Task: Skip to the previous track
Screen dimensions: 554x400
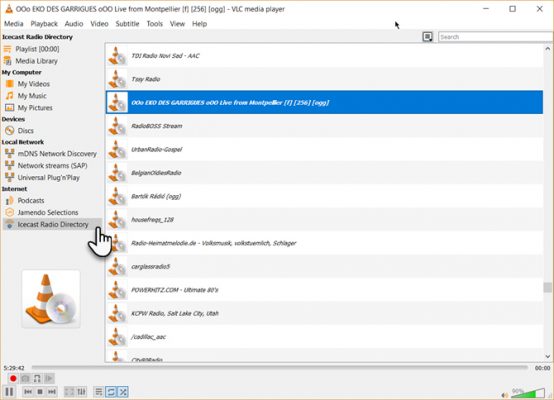Action: 28,392
